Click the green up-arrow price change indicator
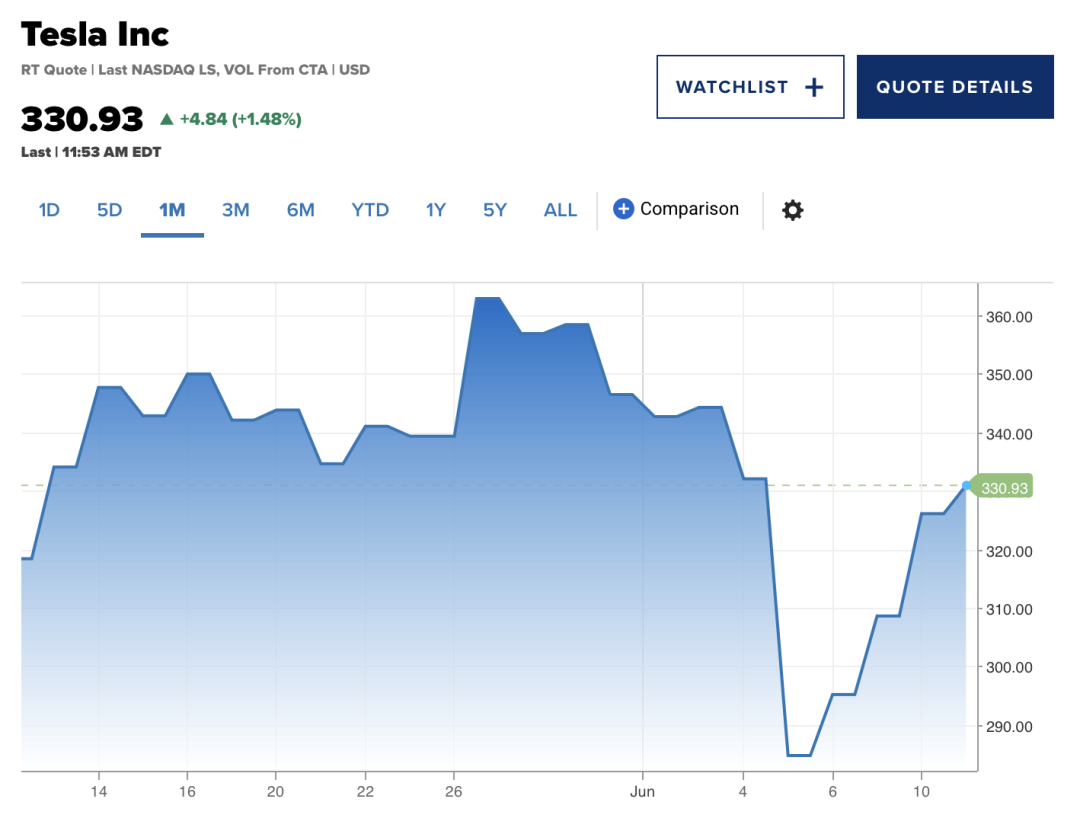 click(x=166, y=120)
